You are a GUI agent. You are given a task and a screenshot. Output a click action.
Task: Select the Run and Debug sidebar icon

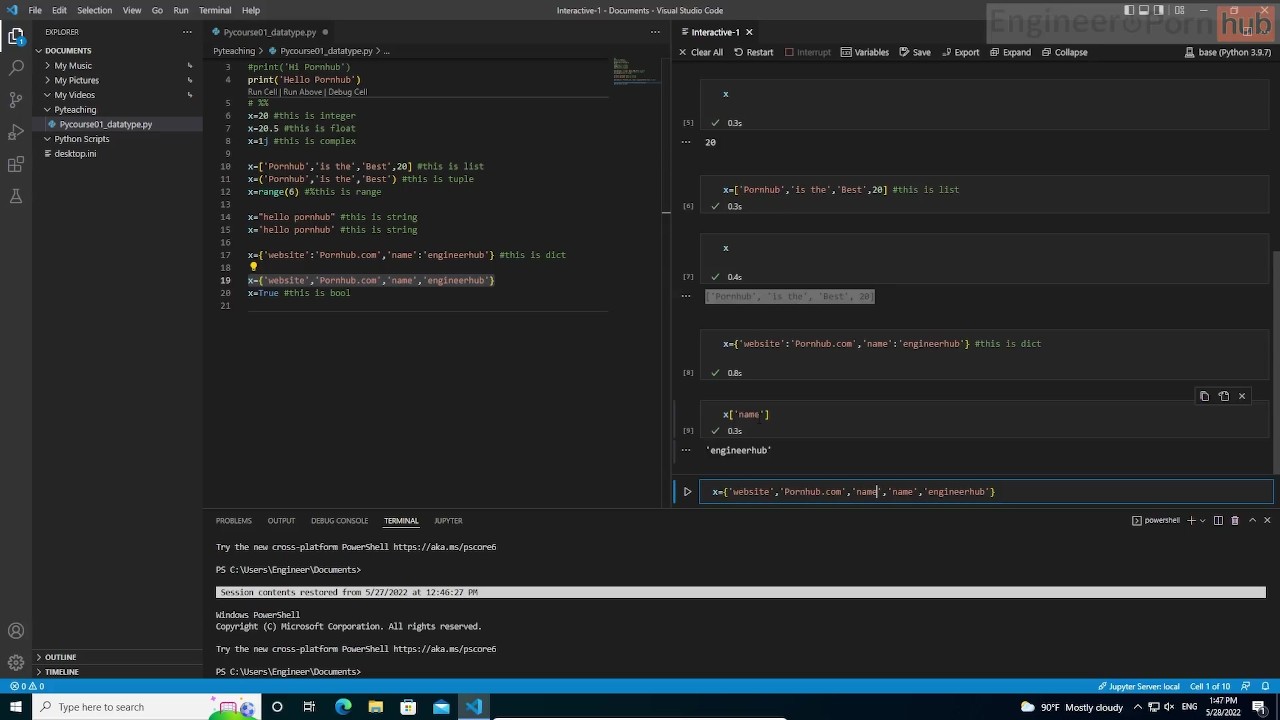click(x=15, y=131)
